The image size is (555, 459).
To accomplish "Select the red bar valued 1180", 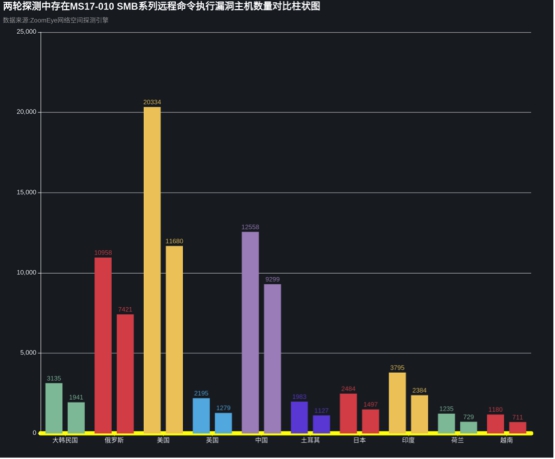I will (496, 424).
